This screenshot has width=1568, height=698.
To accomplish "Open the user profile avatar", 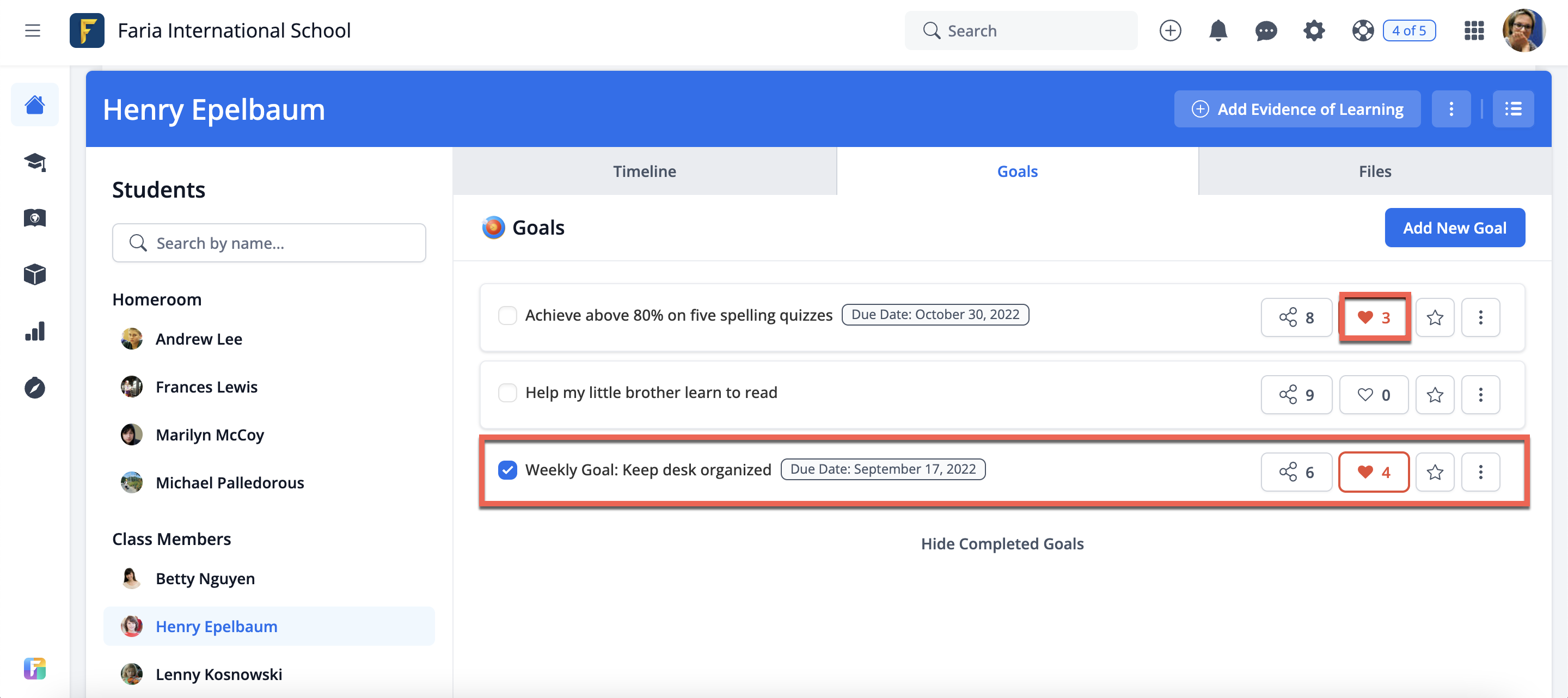I will coord(1523,30).
